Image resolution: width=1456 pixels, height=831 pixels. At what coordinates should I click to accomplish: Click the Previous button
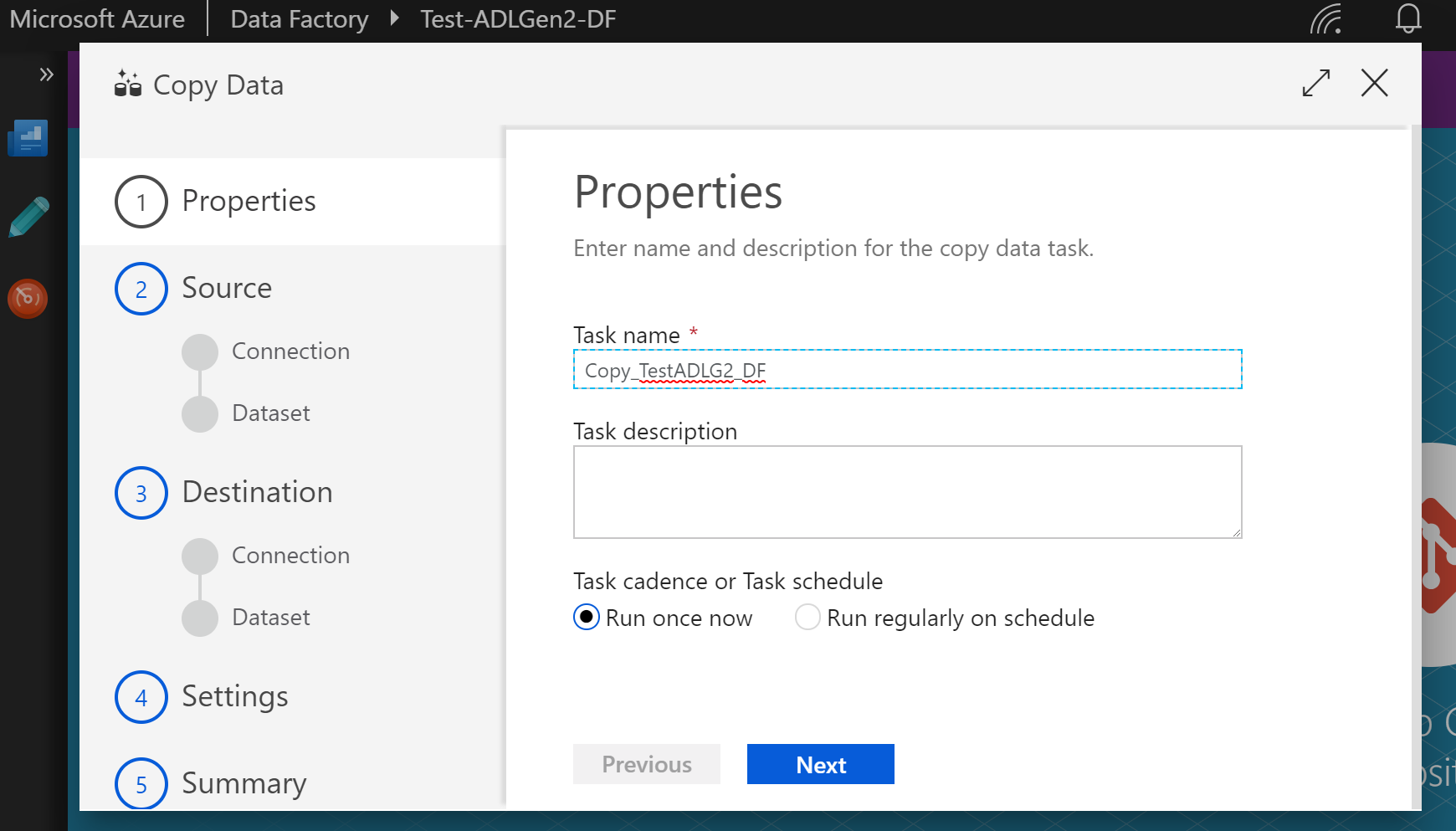pyautogui.click(x=646, y=763)
